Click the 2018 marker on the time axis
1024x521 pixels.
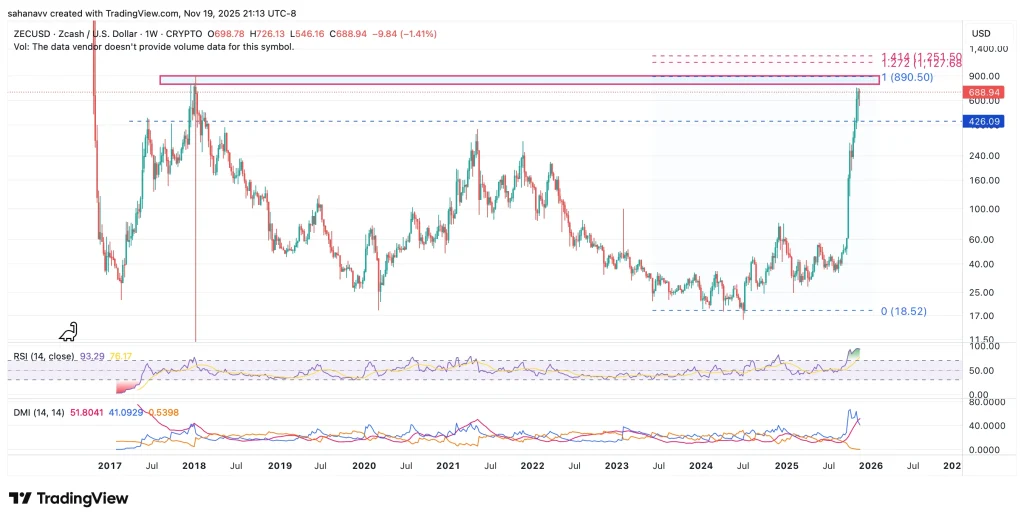pos(194,466)
